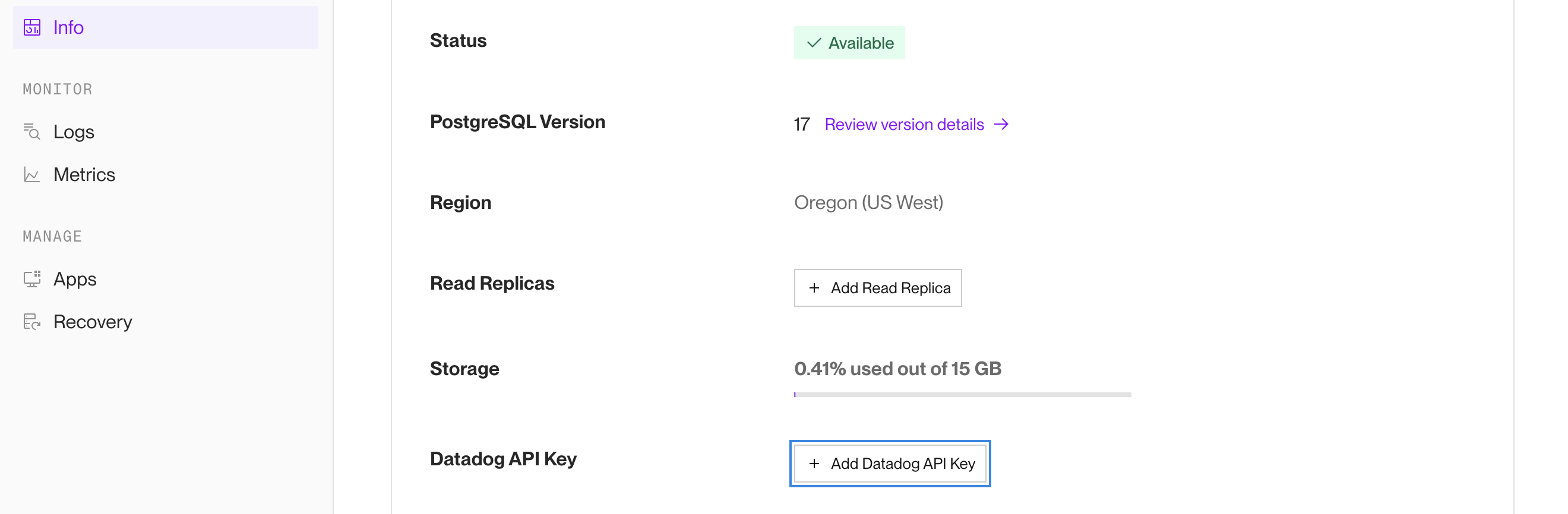Open the Review version details link
Screen dimensions: 1568x514
[x=903, y=124]
